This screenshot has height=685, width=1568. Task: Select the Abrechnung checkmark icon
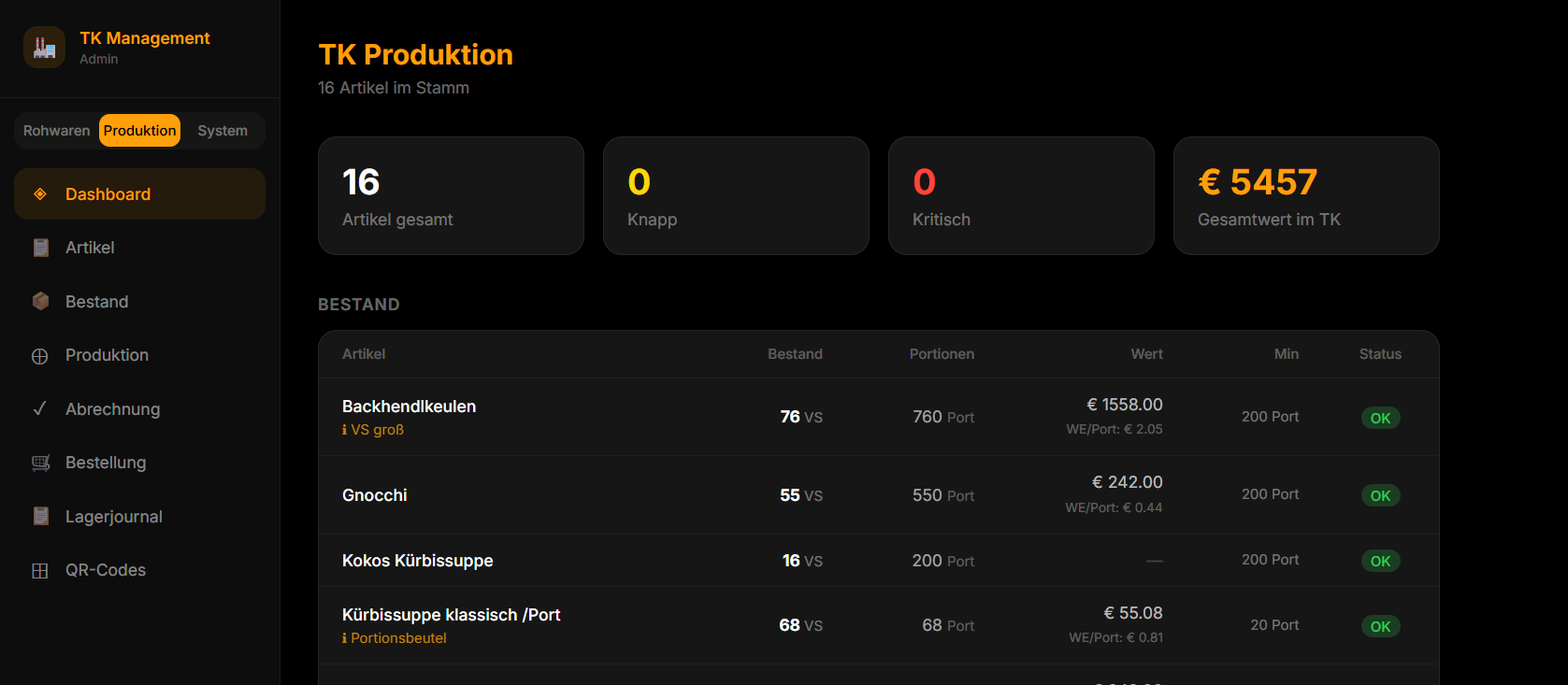pyautogui.click(x=39, y=408)
